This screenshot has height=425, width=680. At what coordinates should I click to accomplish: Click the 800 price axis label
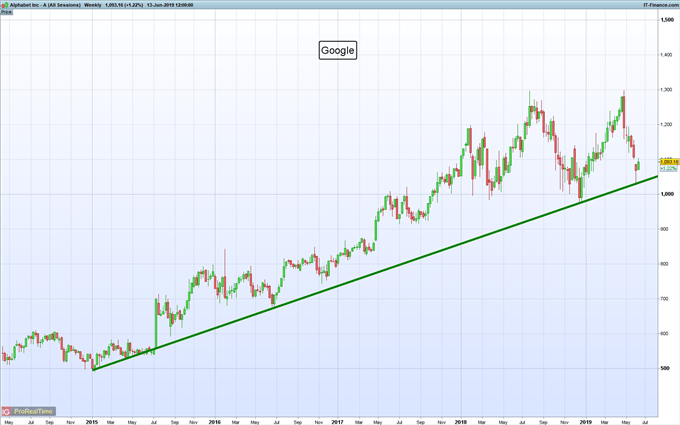coord(664,264)
